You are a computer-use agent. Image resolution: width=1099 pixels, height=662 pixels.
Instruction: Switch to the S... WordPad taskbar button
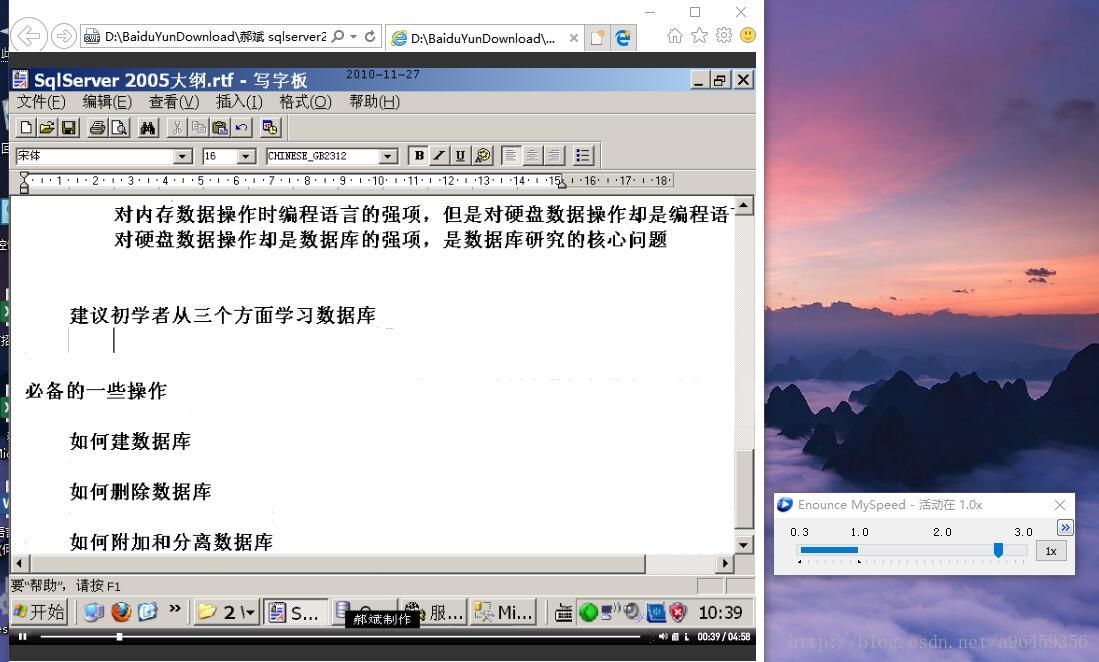(x=295, y=612)
